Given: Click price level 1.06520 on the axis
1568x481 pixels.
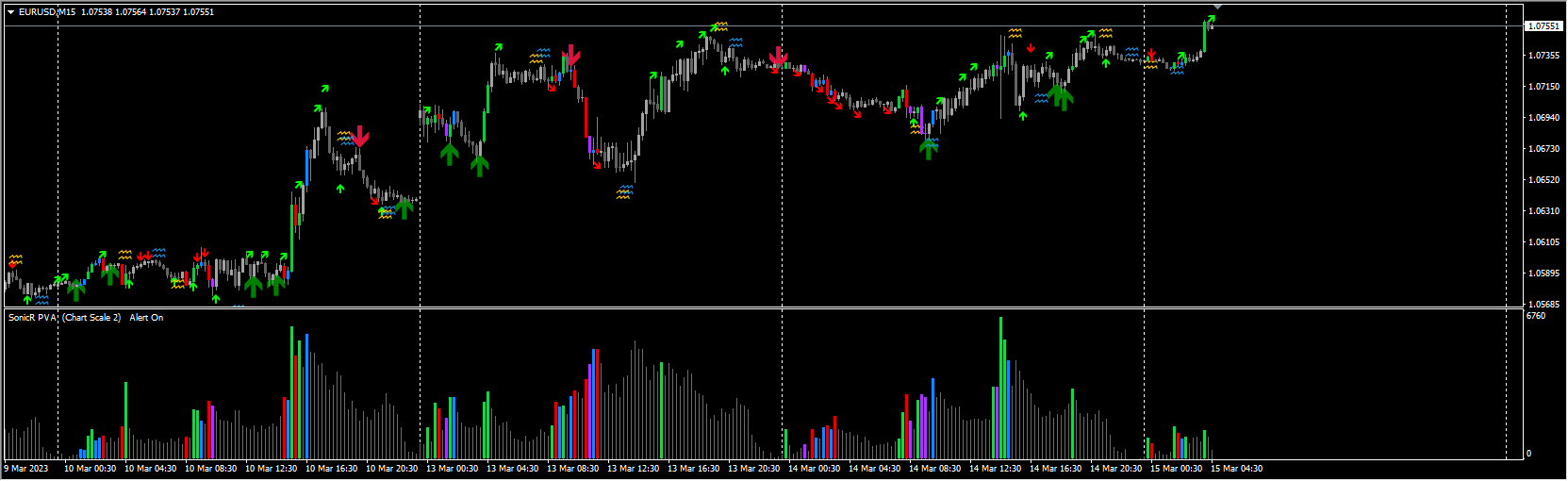Looking at the screenshot, I should [x=1543, y=180].
